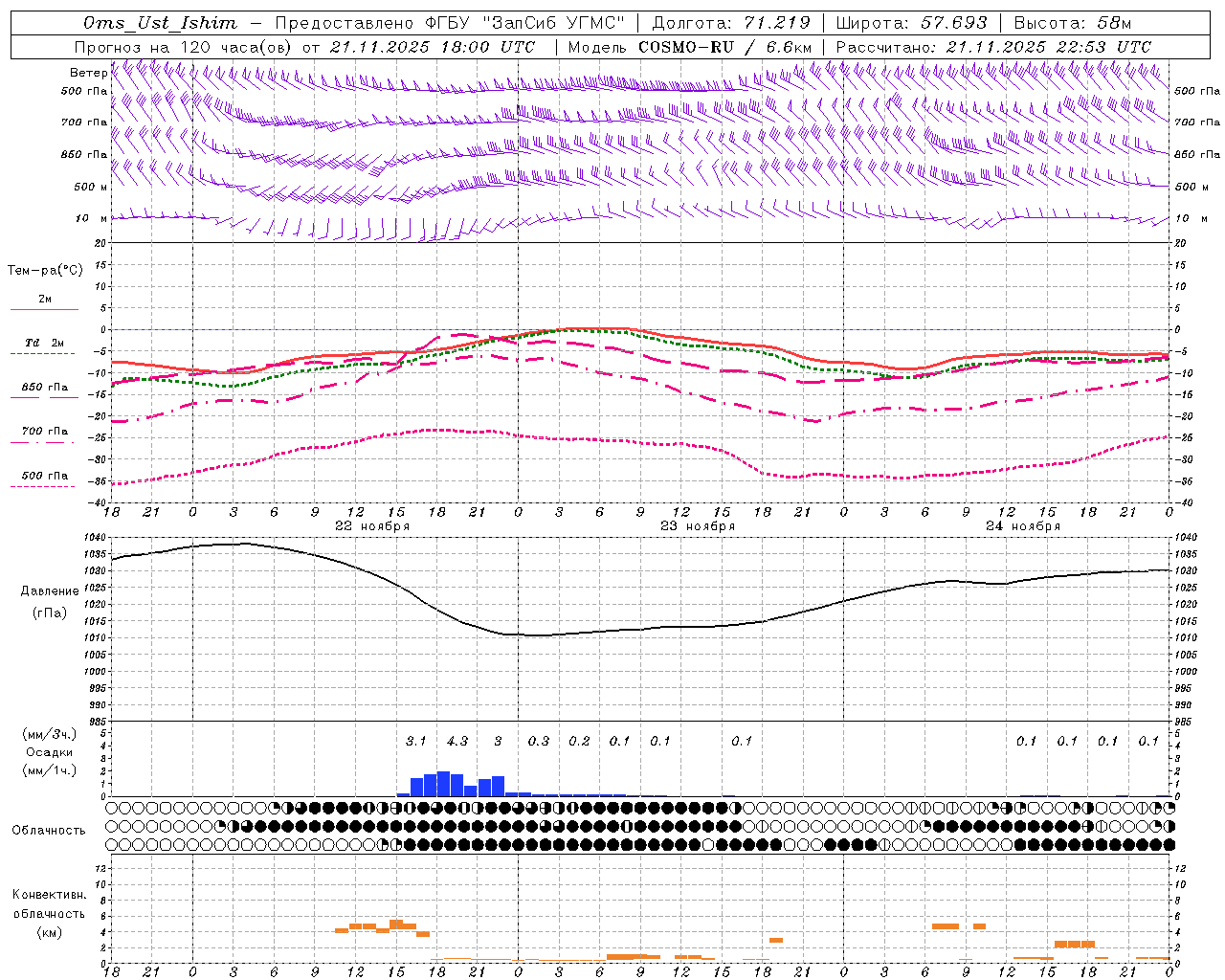Viewport: 1225px width, 980px height.
Task: Click the red 2м temperature legend line
Action: point(44,309)
